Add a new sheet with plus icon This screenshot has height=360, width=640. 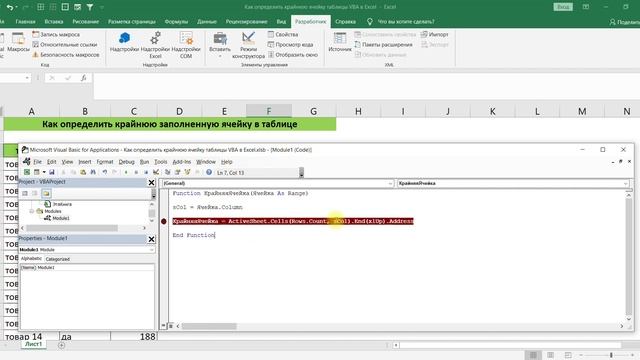(61, 345)
